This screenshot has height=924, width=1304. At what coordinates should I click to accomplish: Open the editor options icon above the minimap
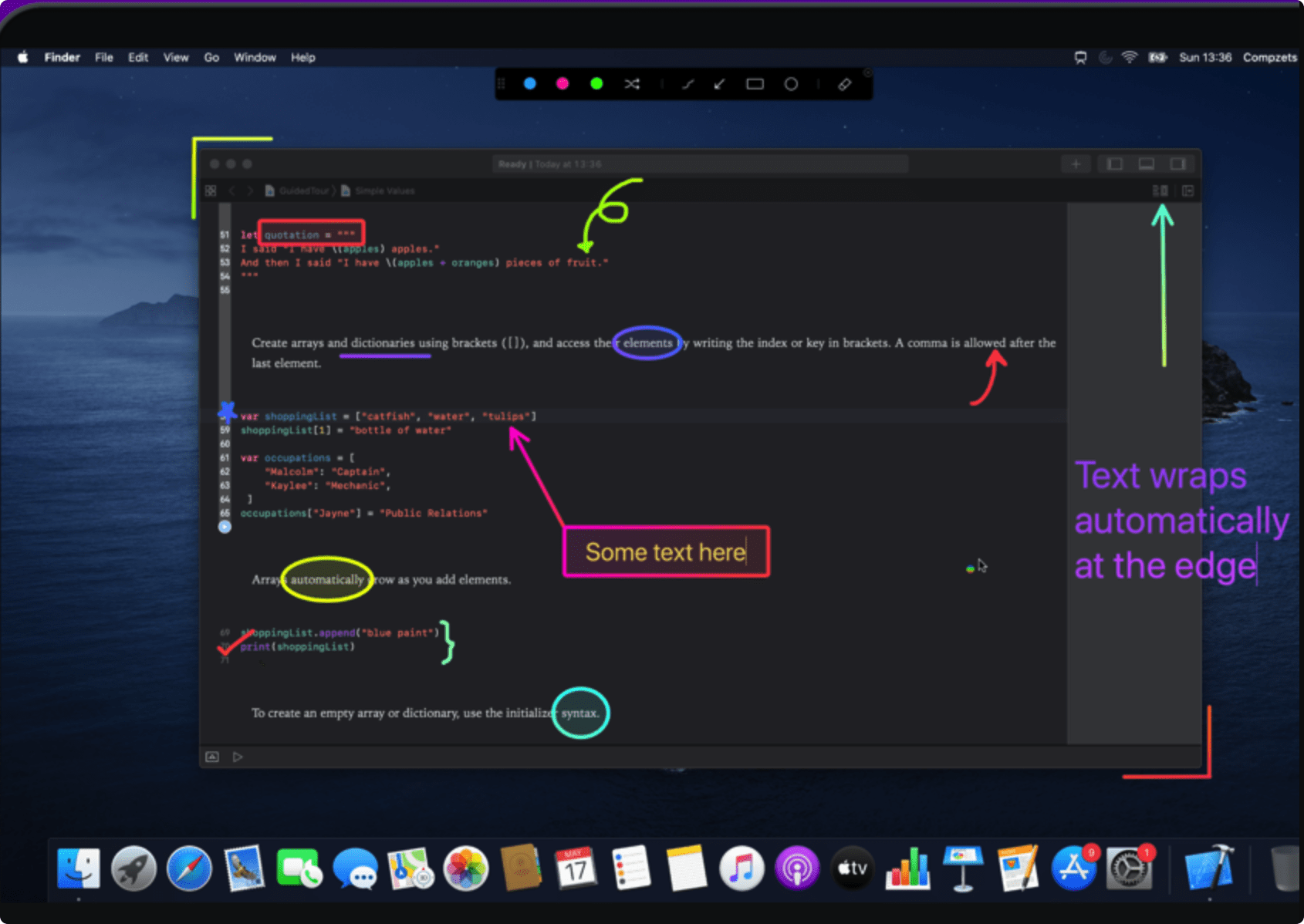[1160, 191]
